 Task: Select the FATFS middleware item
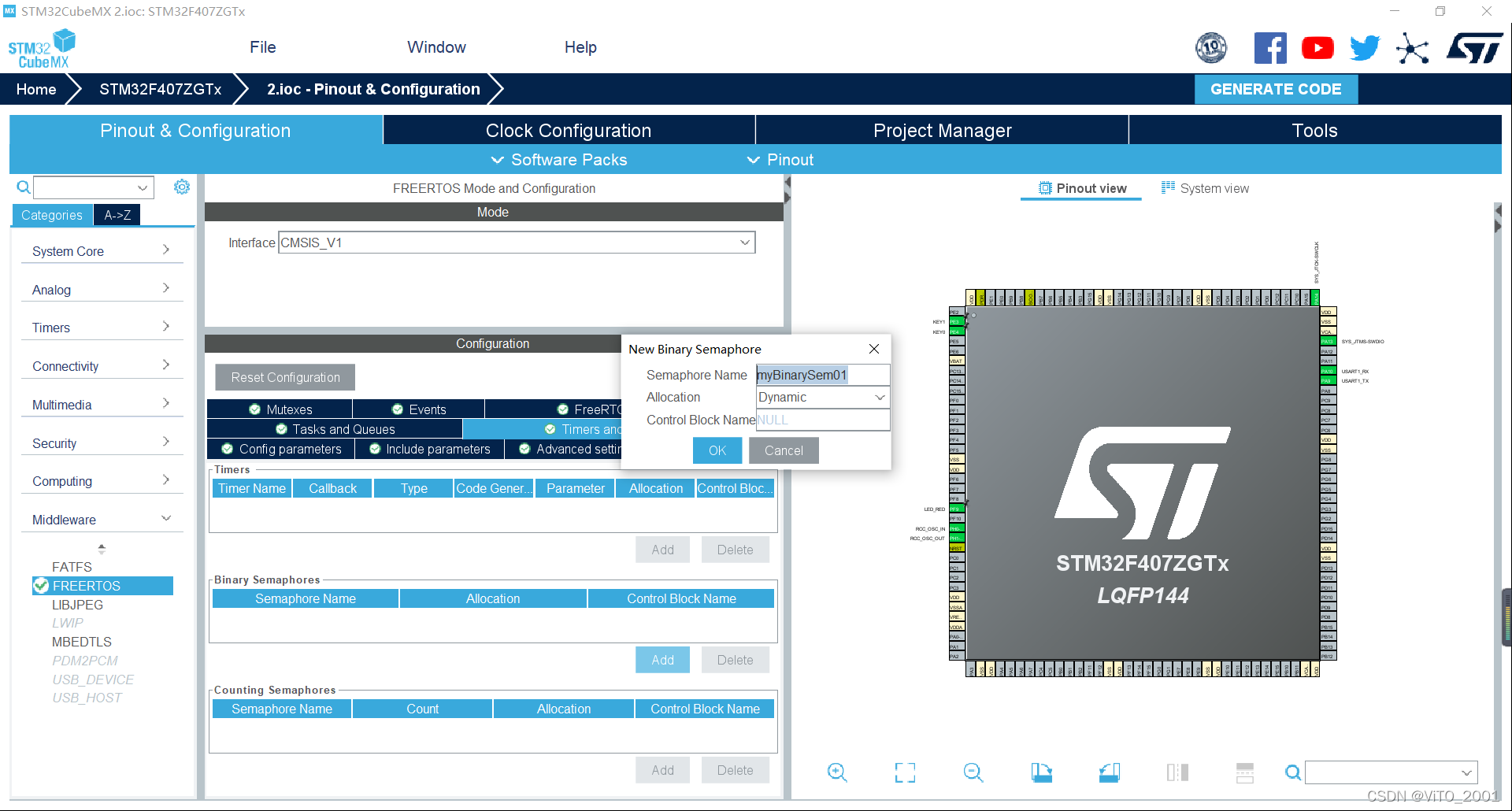coord(72,567)
